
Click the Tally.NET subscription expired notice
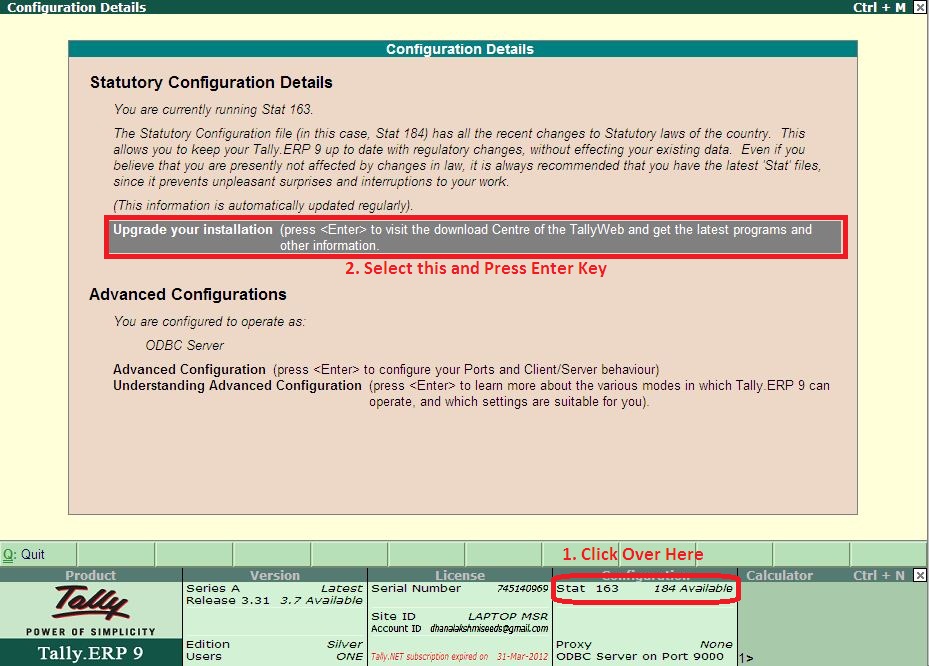tap(460, 657)
